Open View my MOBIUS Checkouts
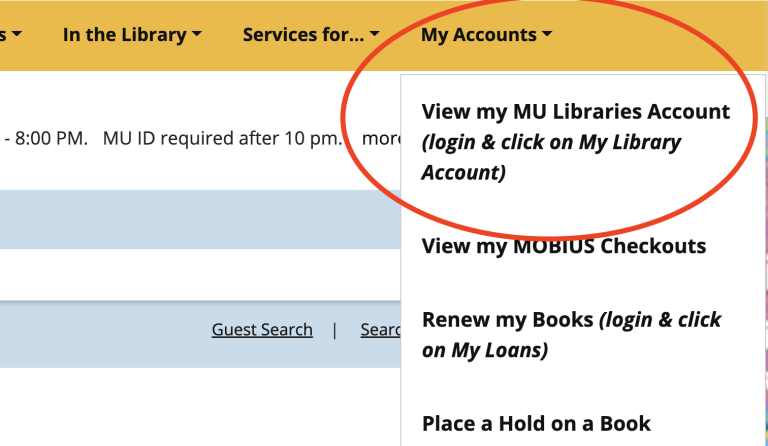 [x=564, y=246]
